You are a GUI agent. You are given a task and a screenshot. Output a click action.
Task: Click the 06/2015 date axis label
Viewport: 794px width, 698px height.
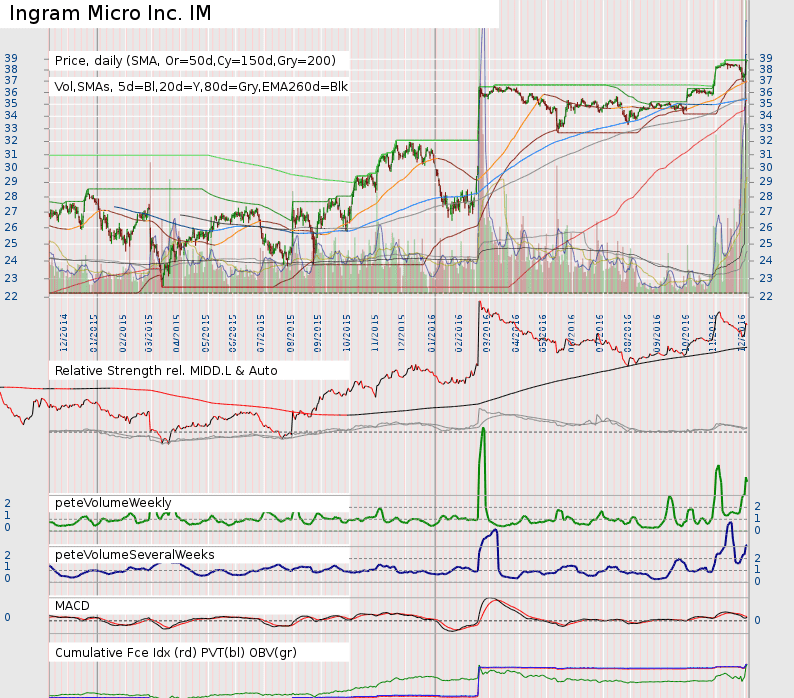tap(232, 333)
